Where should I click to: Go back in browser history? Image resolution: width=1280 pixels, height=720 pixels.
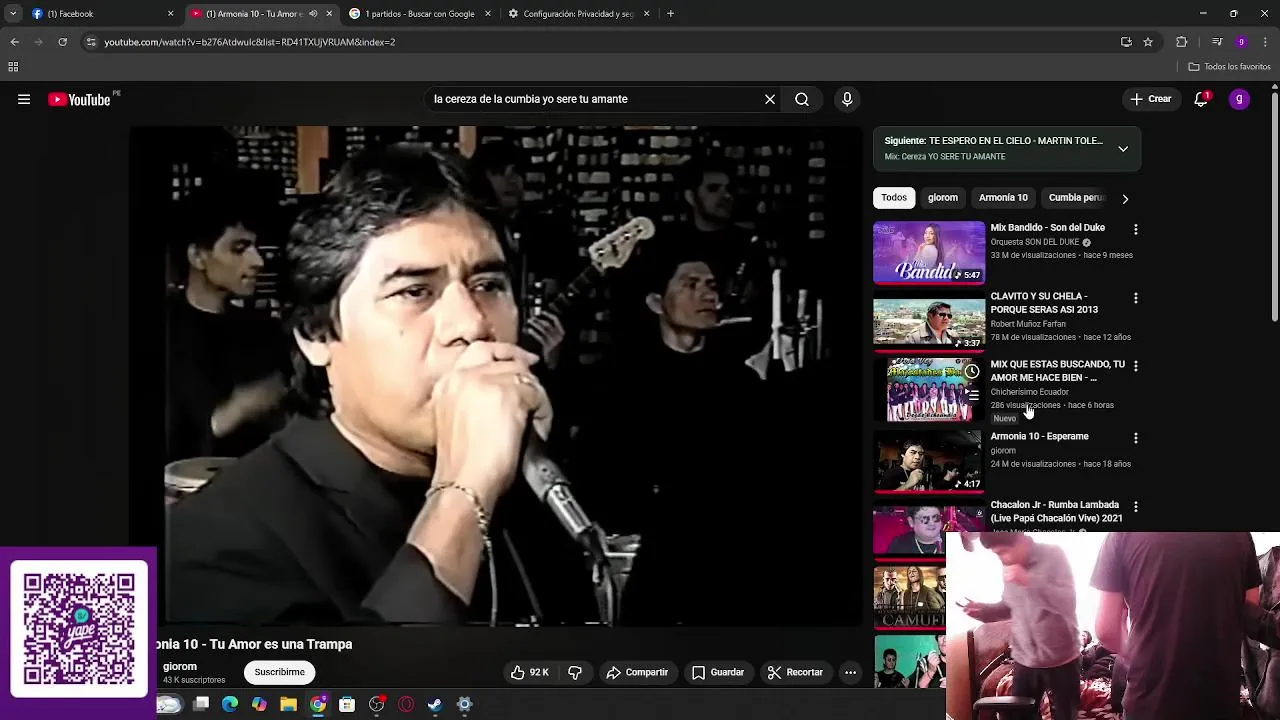coord(14,42)
